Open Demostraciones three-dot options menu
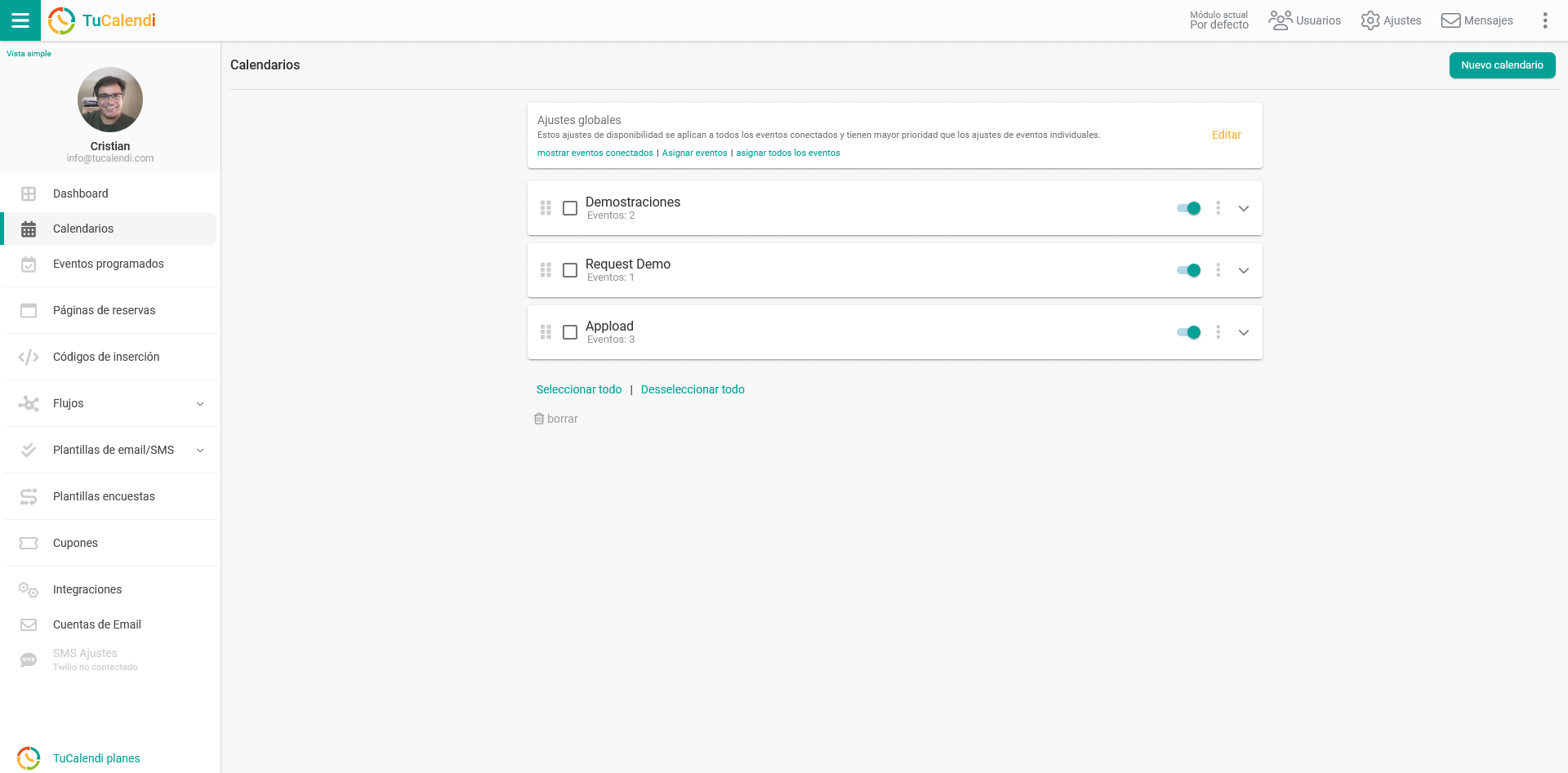Image resolution: width=1568 pixels, height=773 pixels. coord(1218,208)
